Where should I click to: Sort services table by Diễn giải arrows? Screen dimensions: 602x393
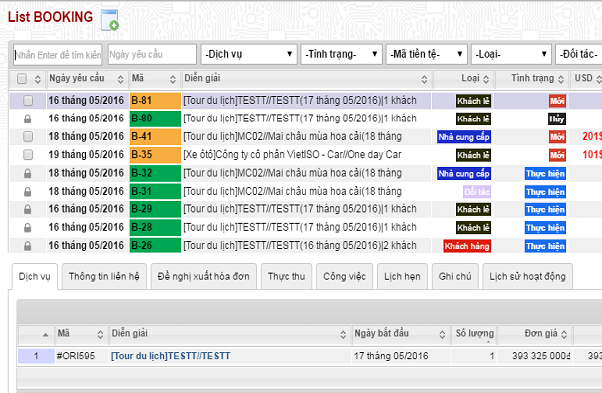pyautogui.click(x=343, y=334)
